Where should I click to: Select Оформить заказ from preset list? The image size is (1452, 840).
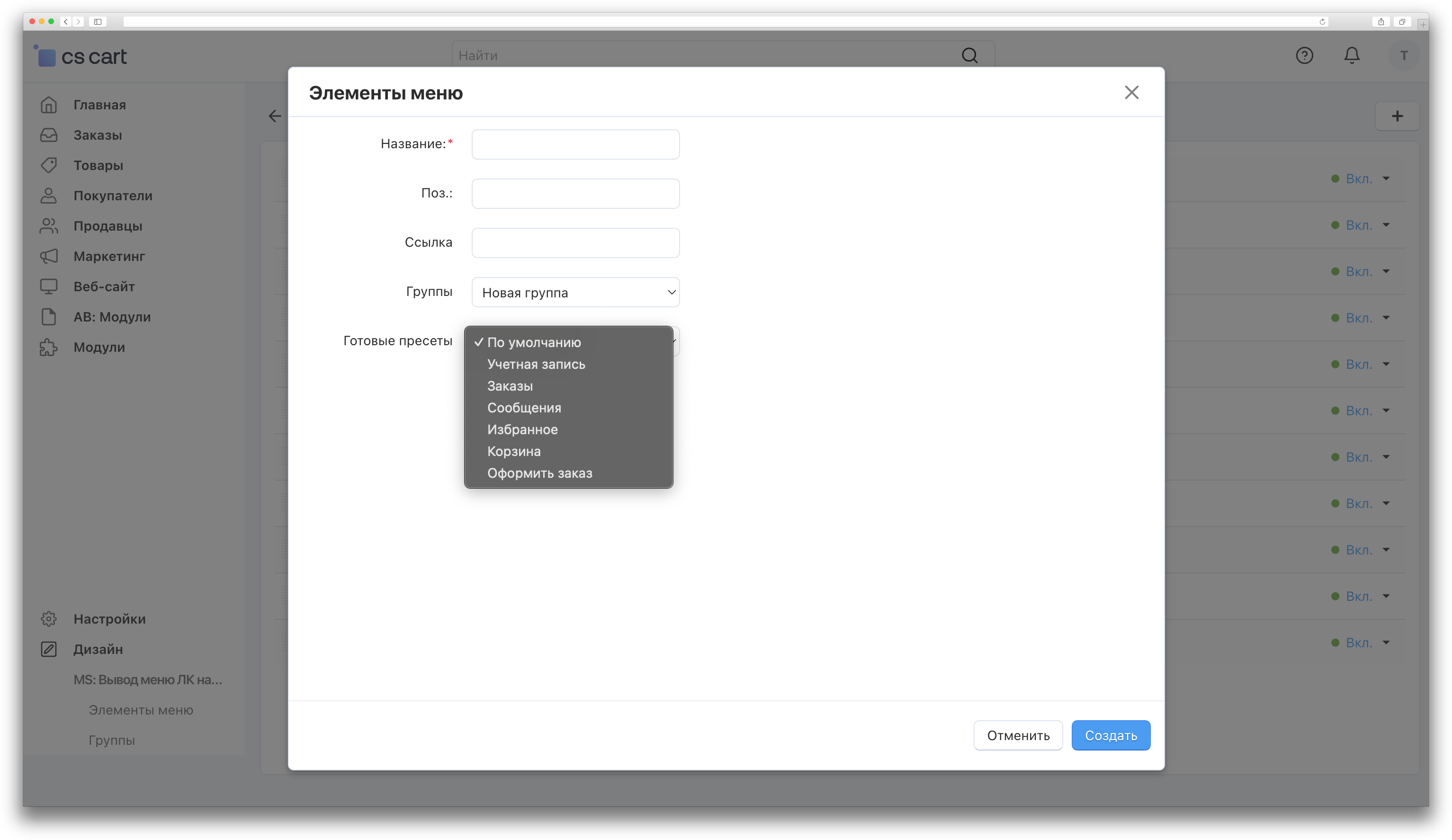(x=539, y=474)
